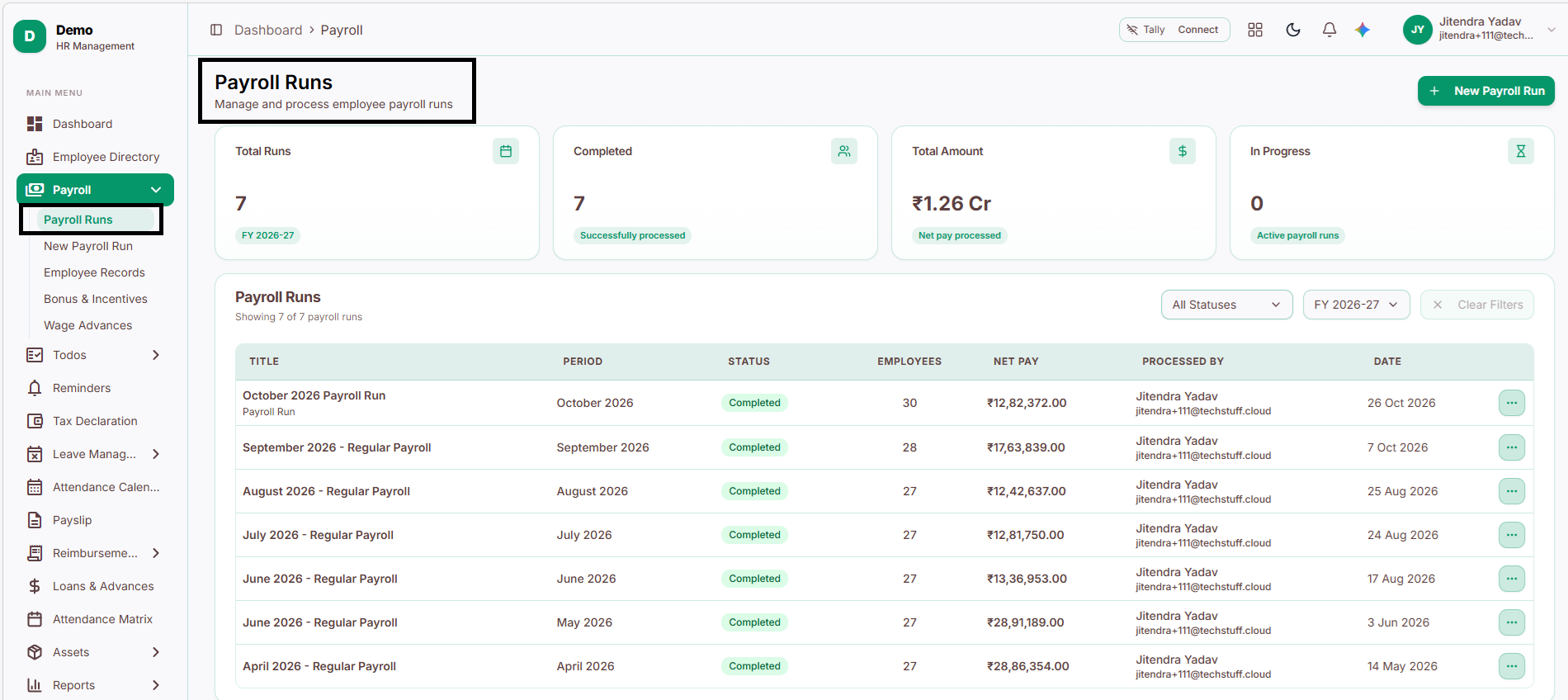
Task: Go to Employee Records submenu item
Action: pyautogui.click(x=94, y=272)
